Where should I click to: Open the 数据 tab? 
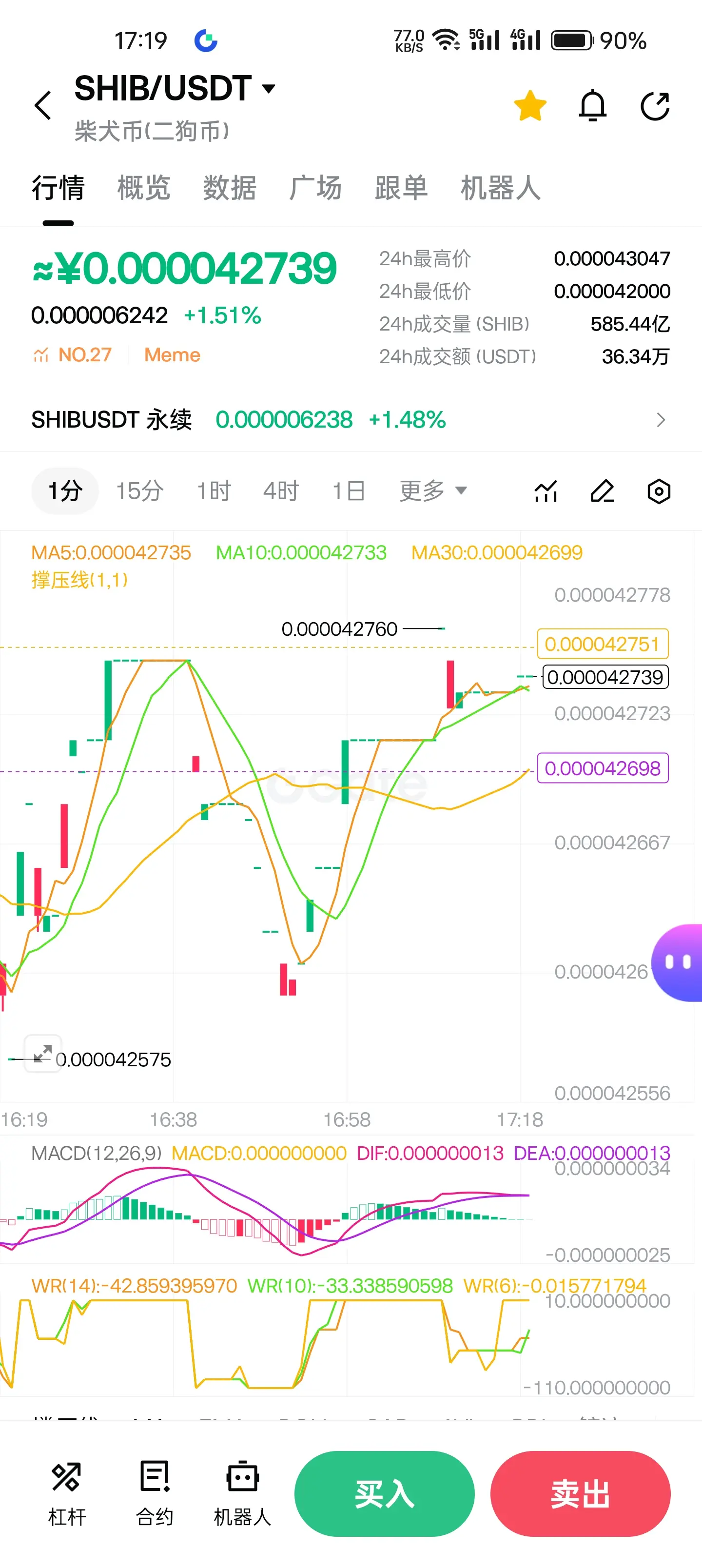[230, 188]
